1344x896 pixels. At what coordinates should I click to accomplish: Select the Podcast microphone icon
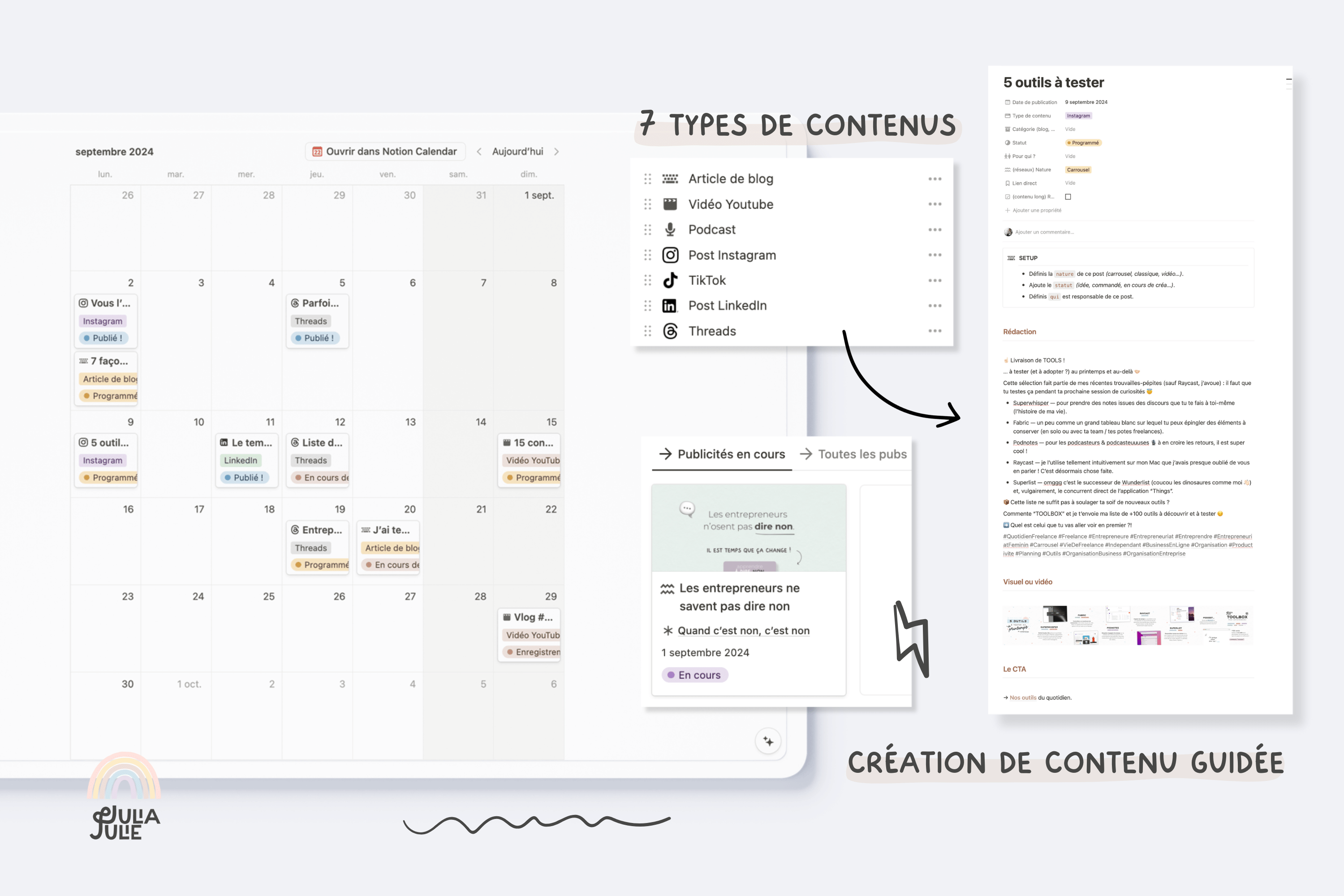click(669, 229)
